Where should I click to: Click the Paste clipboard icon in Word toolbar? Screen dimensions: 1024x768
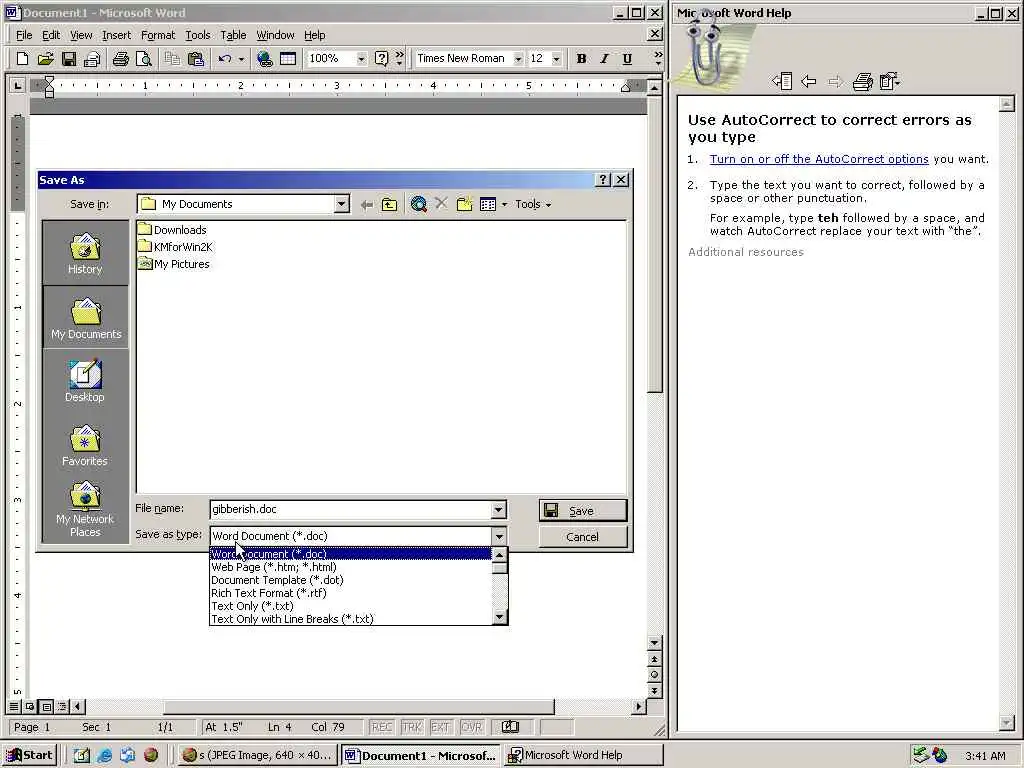click(196, 59)
